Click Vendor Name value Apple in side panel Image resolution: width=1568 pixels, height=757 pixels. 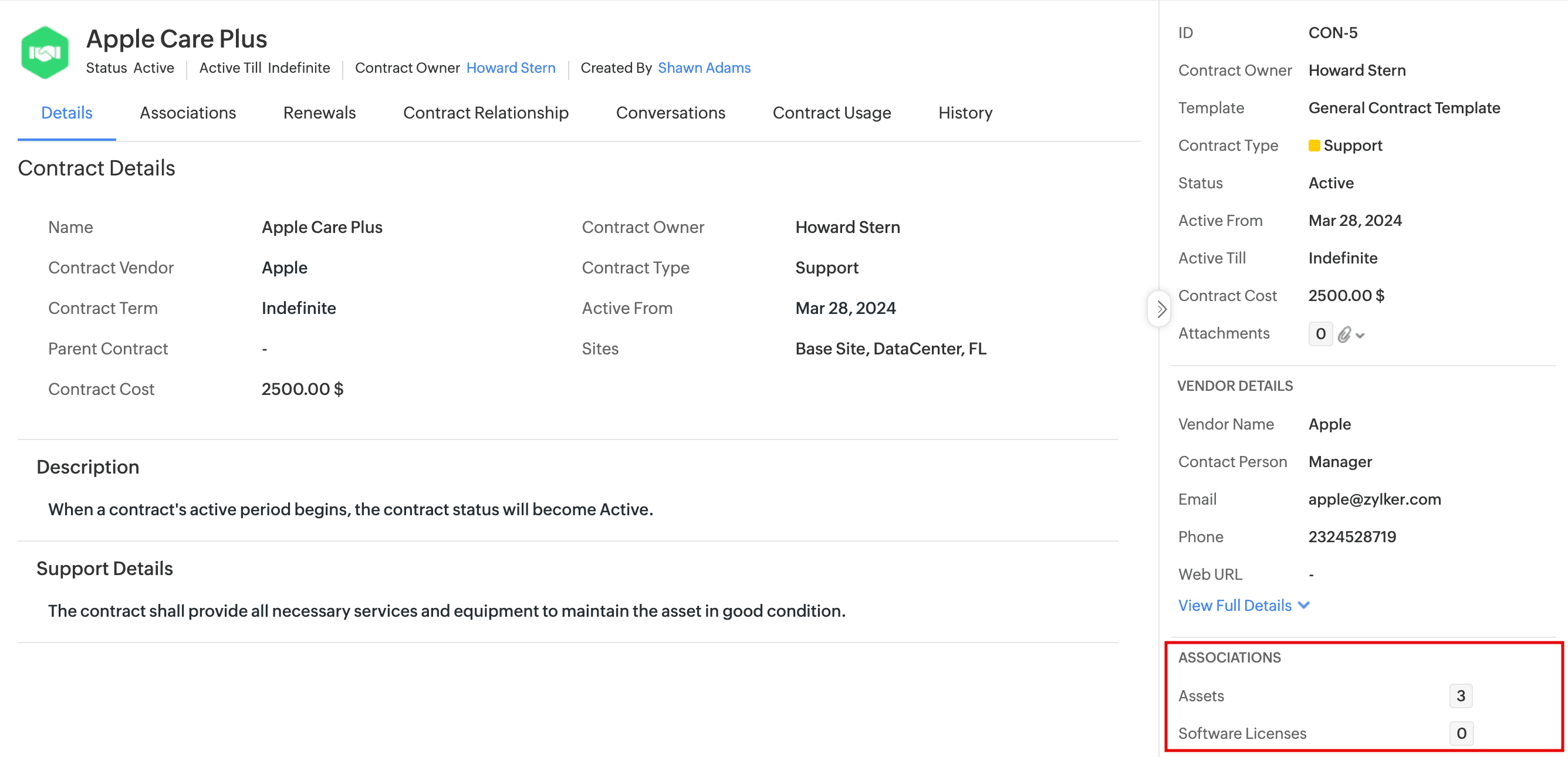click(x=1330, y=424)
